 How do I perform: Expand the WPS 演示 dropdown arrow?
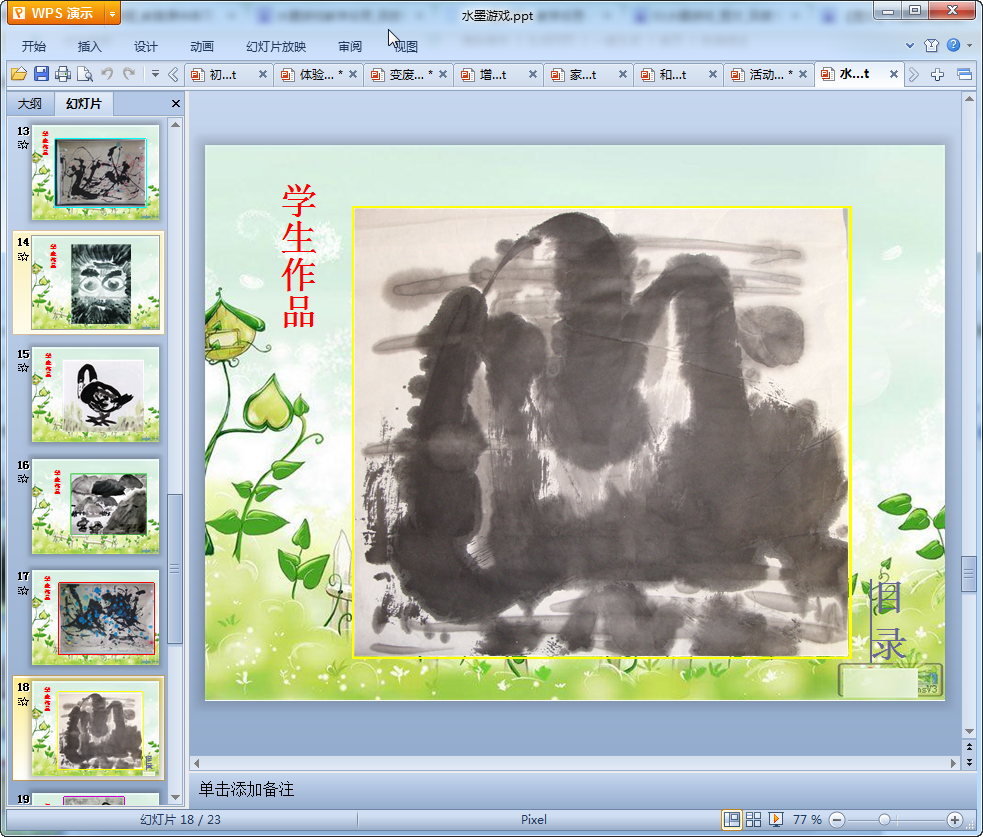[112, 13]
